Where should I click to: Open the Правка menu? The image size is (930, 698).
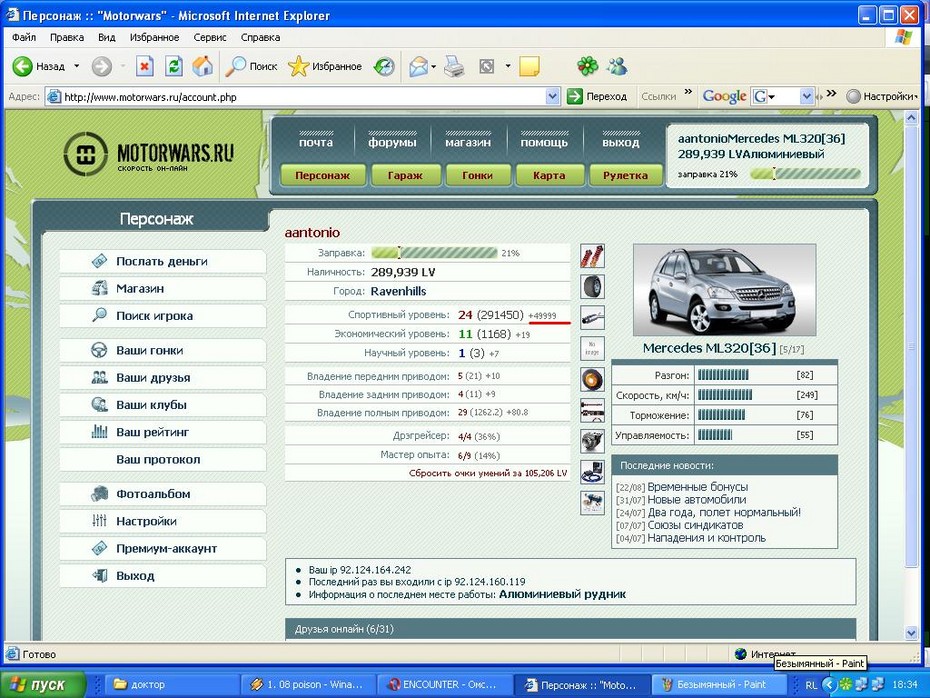point(66,37)
